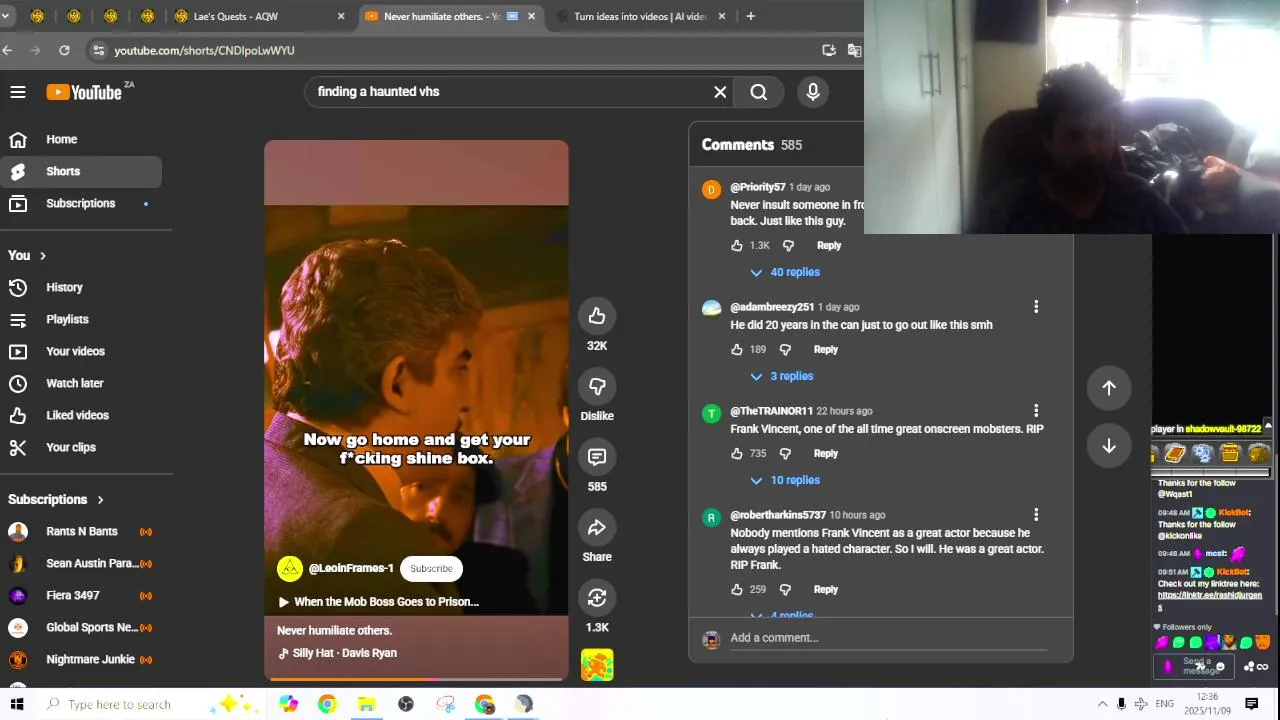Go to Home in sidebar
This screenshot has height=720, width=1280.
(80, 139)
